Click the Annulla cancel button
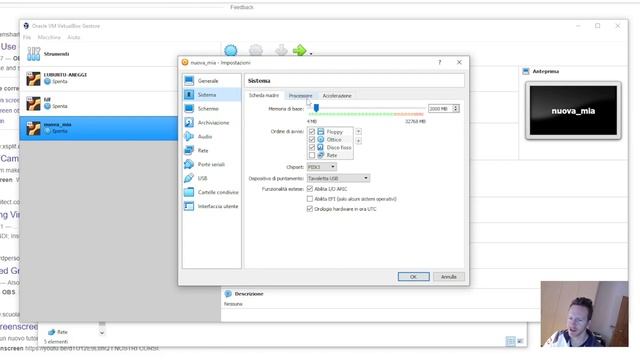640x360 pixels. 449,277
